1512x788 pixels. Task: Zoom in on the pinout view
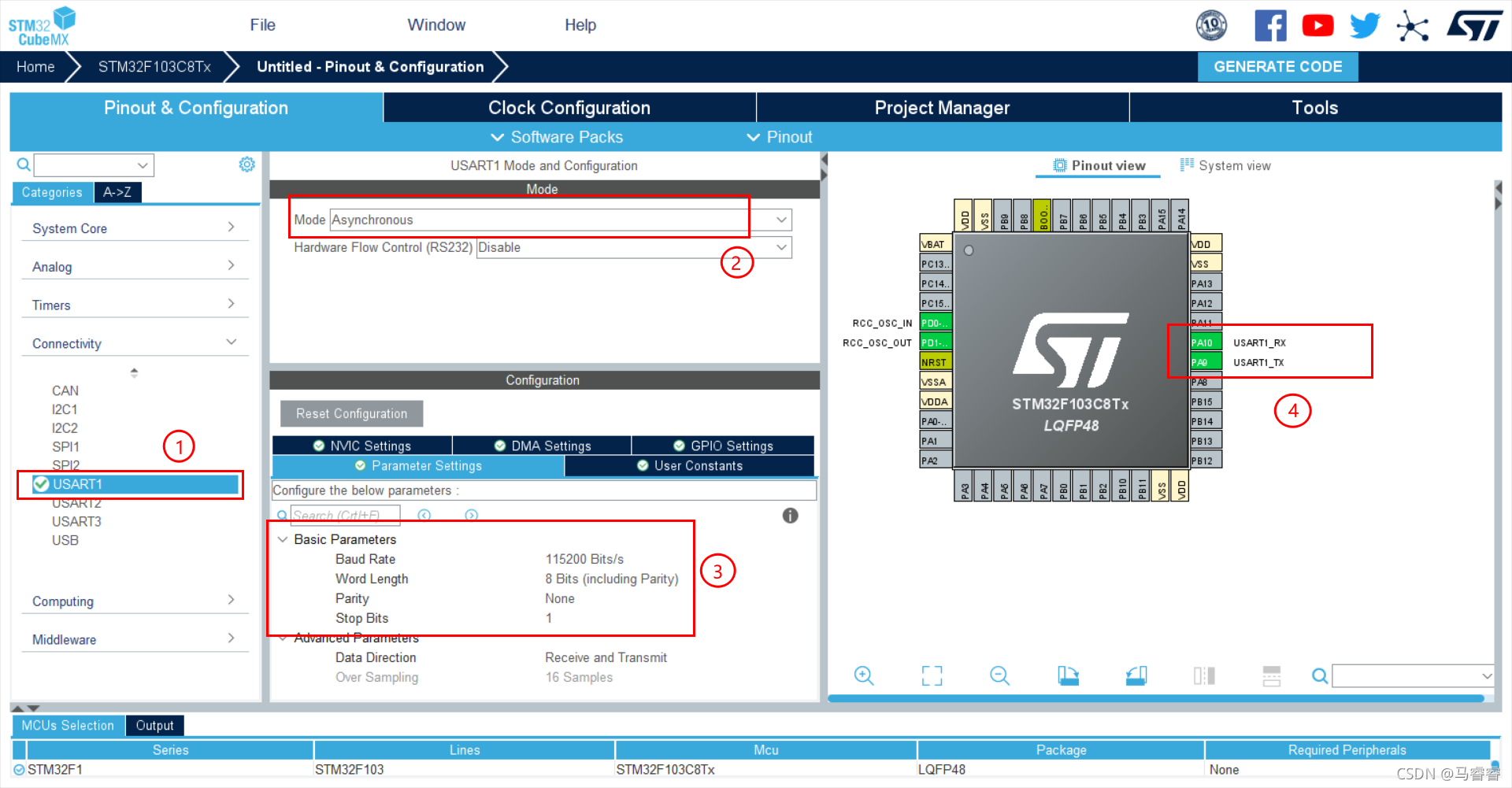(x=864, y=675)
